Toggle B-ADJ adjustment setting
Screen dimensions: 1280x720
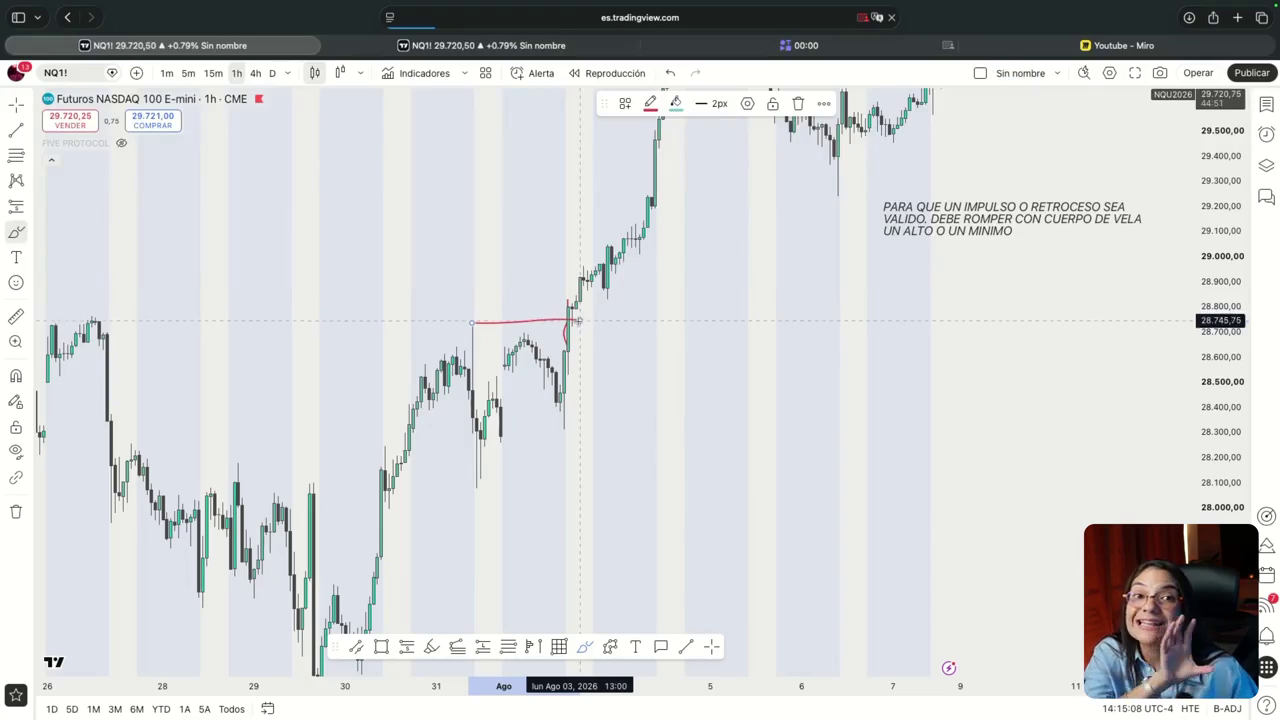pyautogui.click(x=1227, y=709)
